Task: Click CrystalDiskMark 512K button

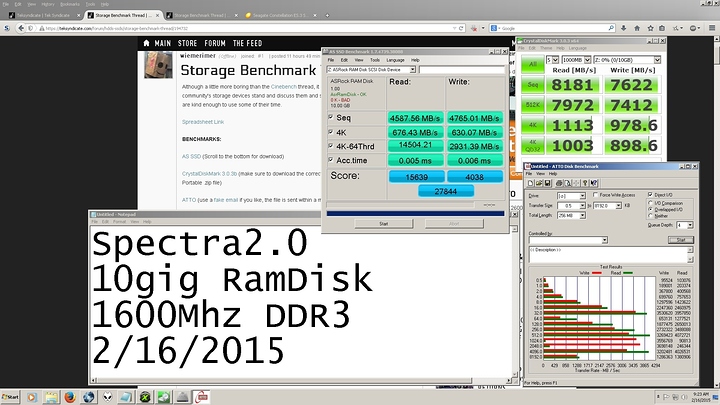Action: click(533, 105)
